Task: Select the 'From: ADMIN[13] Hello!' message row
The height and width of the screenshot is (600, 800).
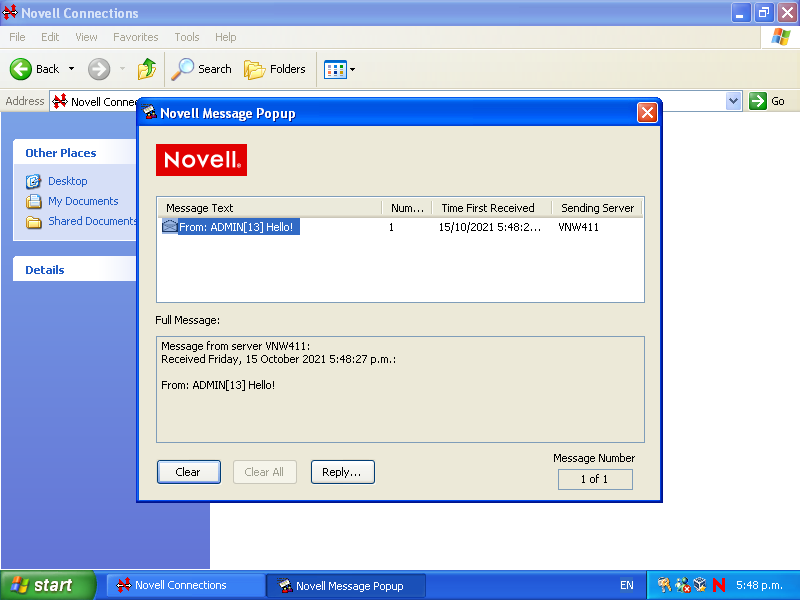Action: pos(236,227)
